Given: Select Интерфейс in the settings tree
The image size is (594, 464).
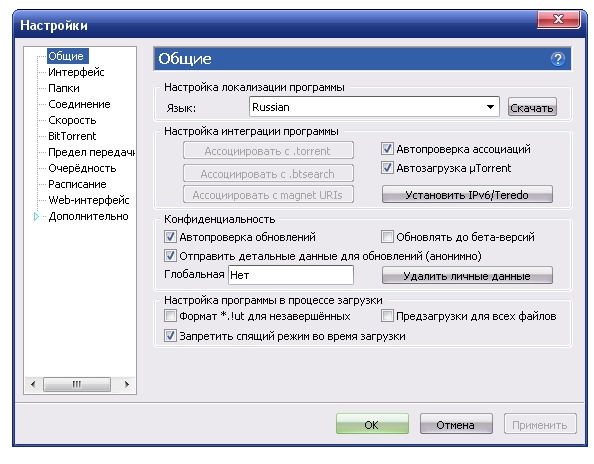Looking at the screenshot, I should 76,72.
